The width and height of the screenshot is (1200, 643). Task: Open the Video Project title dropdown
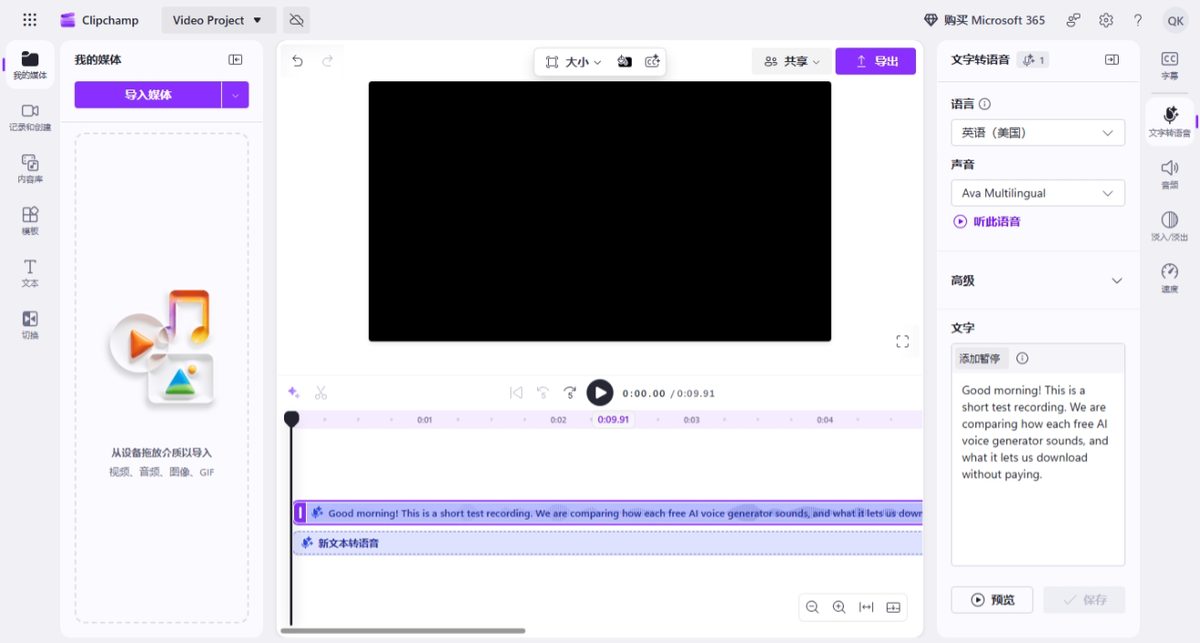[x=217, y=20]
